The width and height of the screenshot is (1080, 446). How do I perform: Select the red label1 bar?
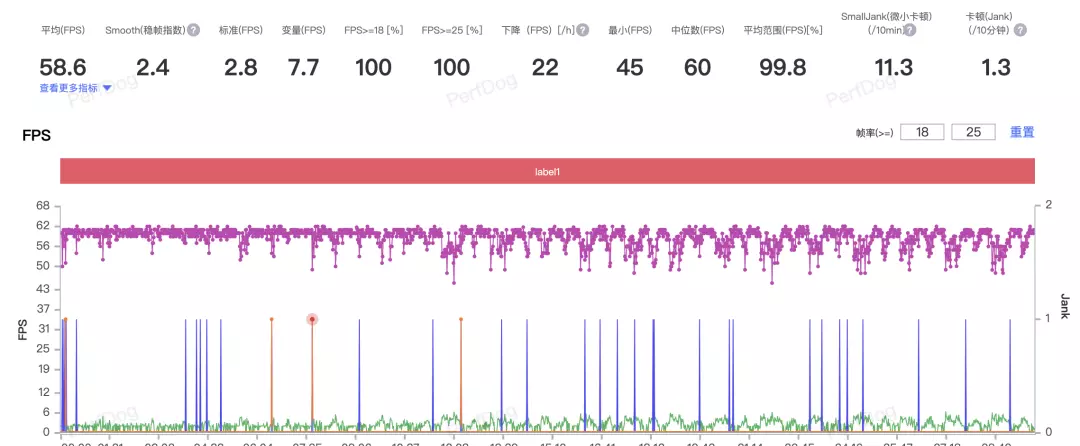pos(548,171)
